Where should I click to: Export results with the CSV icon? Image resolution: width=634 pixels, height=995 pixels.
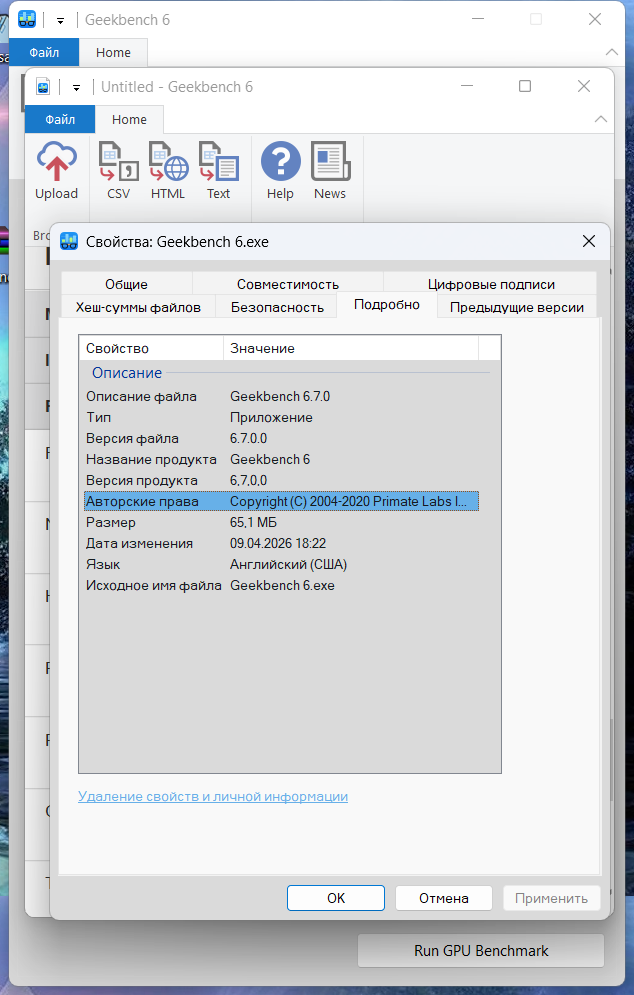[118, 162]
